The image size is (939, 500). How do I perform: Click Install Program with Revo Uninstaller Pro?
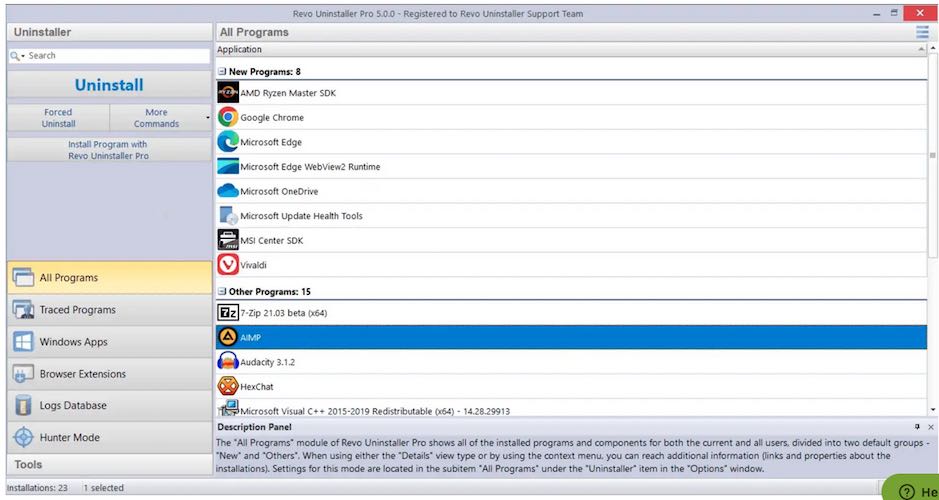[110, 150]
